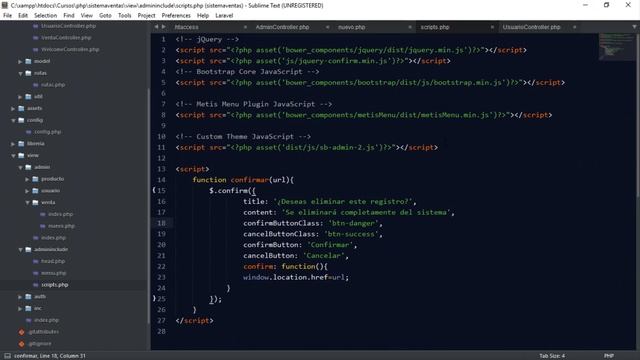Click the rutas folder icon

point(28,73)
